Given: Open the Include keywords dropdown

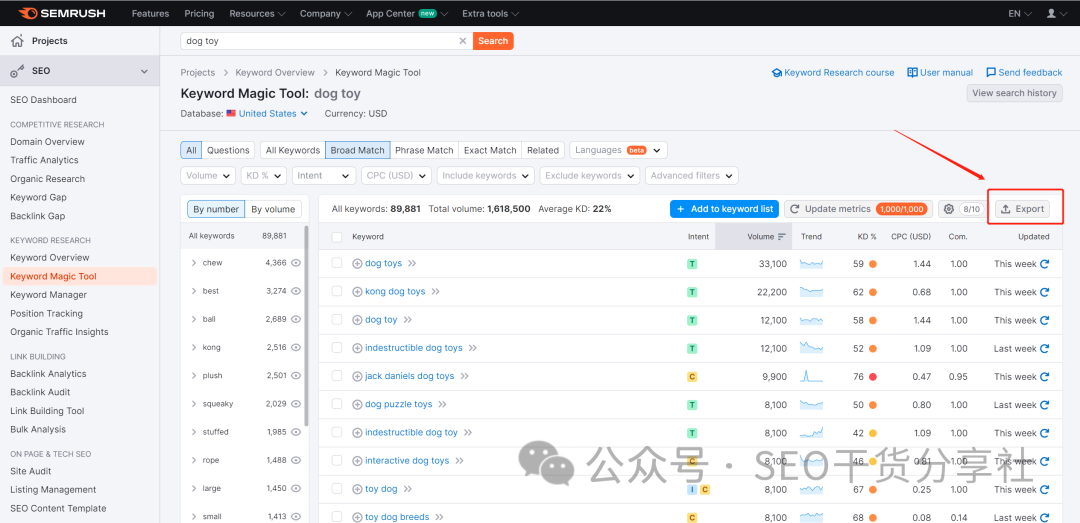Looking at the screenshot, I should (486, 176).
